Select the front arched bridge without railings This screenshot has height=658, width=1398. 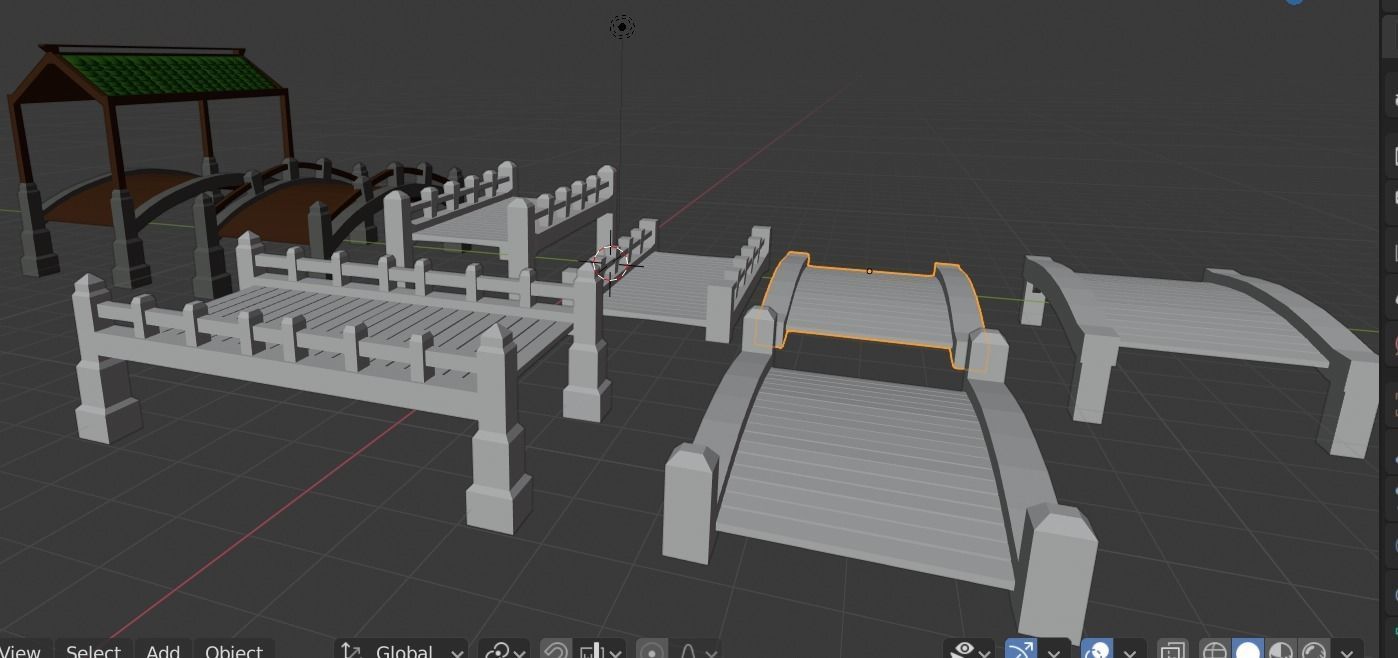pyautogui.click(x=870, y=460)
